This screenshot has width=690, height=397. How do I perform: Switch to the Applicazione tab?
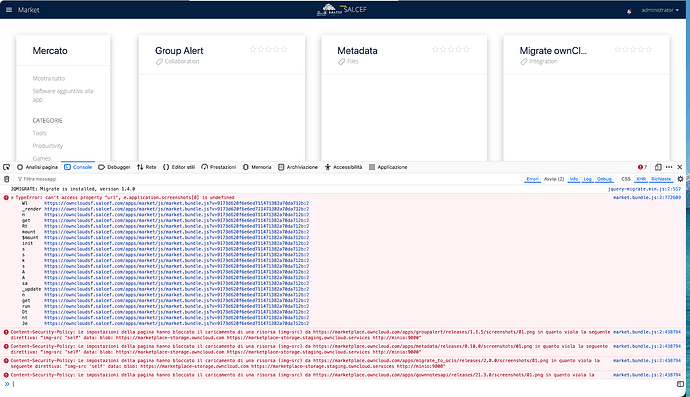coord(388,167)
